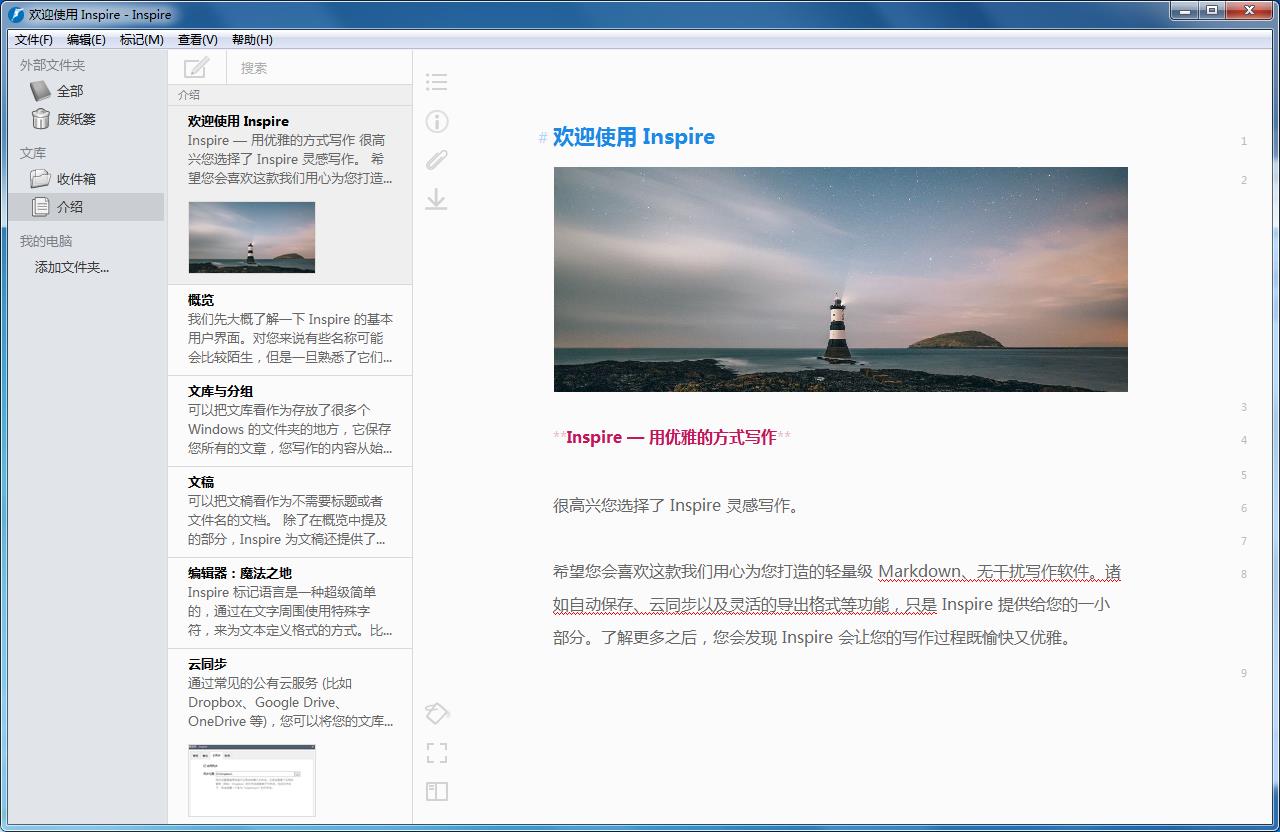Toggle distraction-free fullscreen mode
The height and width of the screenshot is (832, 1280).
coord(436,752)
